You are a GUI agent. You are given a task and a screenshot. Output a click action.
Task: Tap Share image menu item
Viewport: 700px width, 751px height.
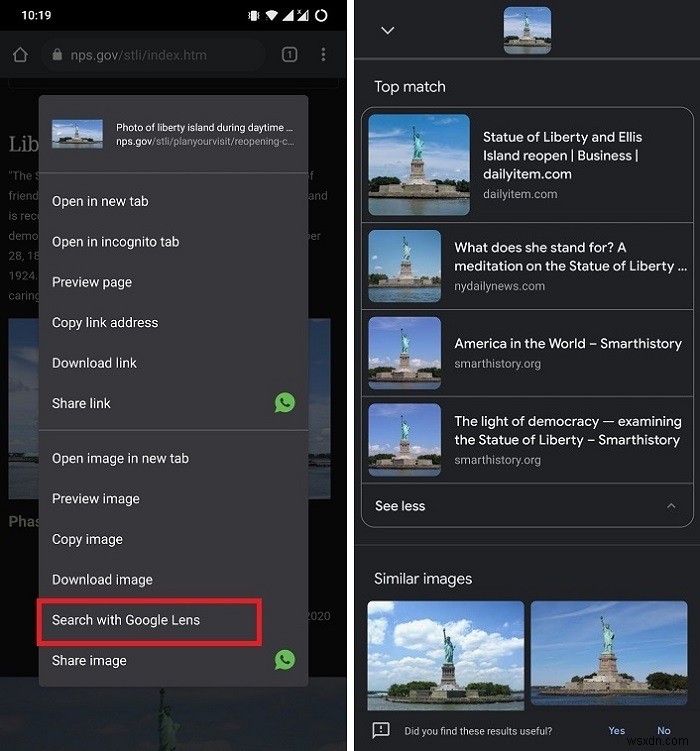click(173, 660)
